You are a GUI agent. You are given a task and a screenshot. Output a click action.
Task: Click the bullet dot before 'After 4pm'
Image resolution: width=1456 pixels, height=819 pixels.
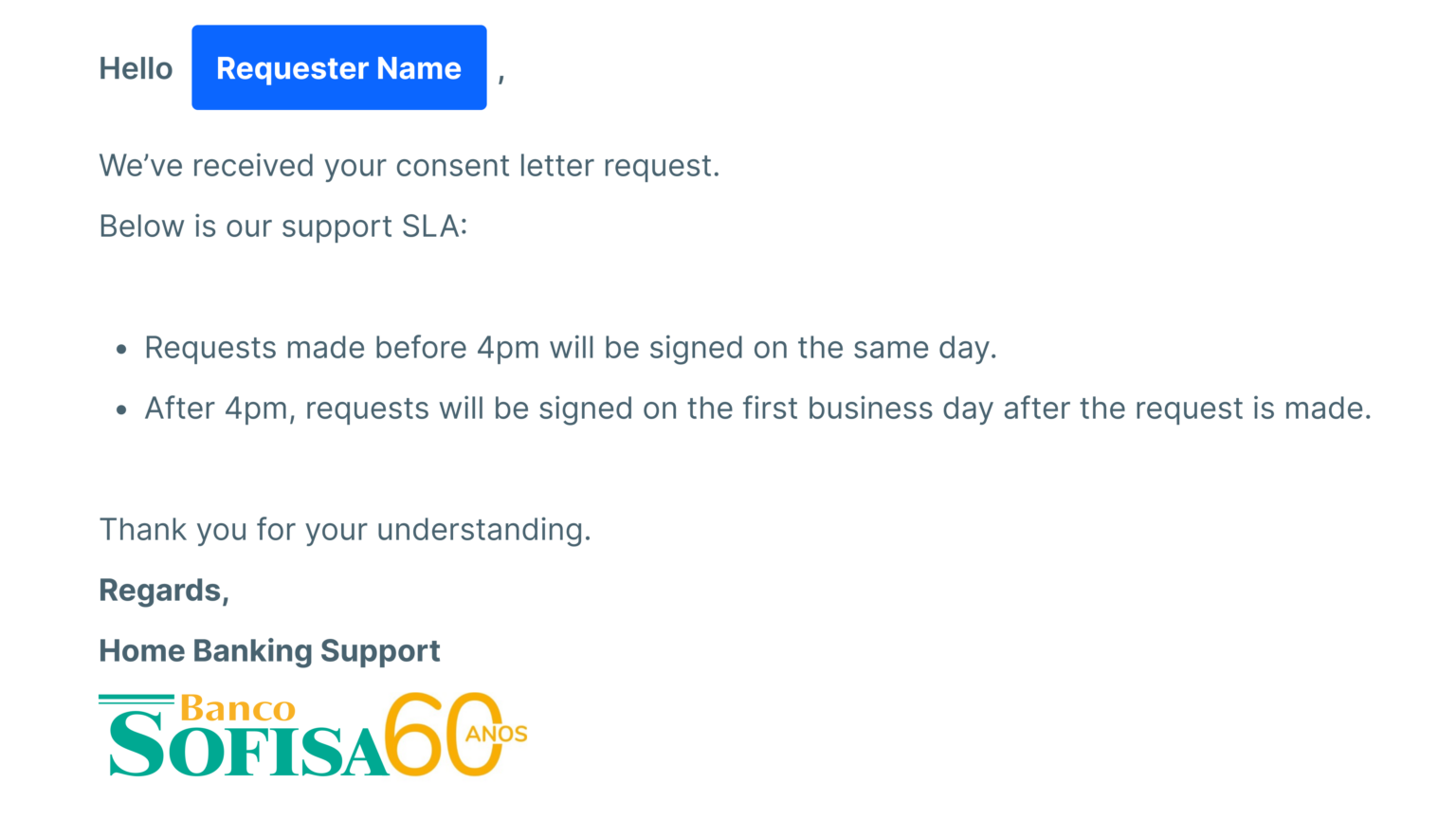(121, 410)
